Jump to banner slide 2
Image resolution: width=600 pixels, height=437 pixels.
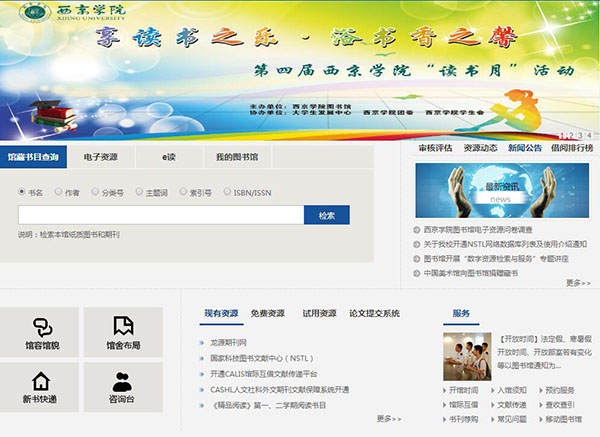click(x=571, y=135)
